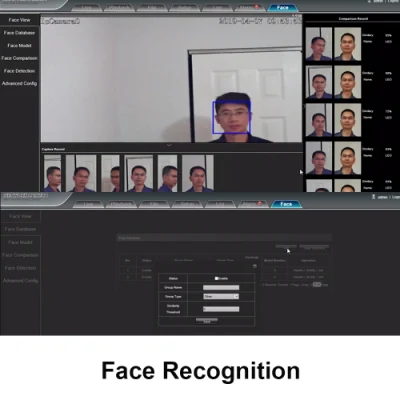Click the Group Name text field
Viewport: 400px width, 400px height.
coord(221,287)
